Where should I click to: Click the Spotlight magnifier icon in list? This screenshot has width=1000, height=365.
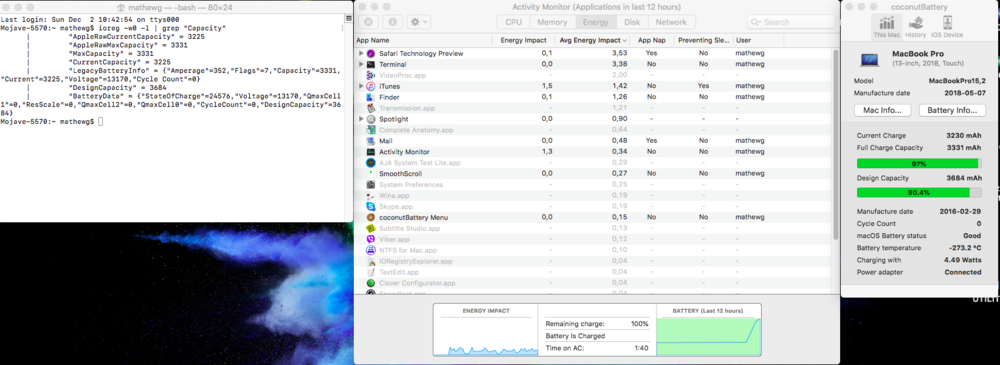(371, 119)
